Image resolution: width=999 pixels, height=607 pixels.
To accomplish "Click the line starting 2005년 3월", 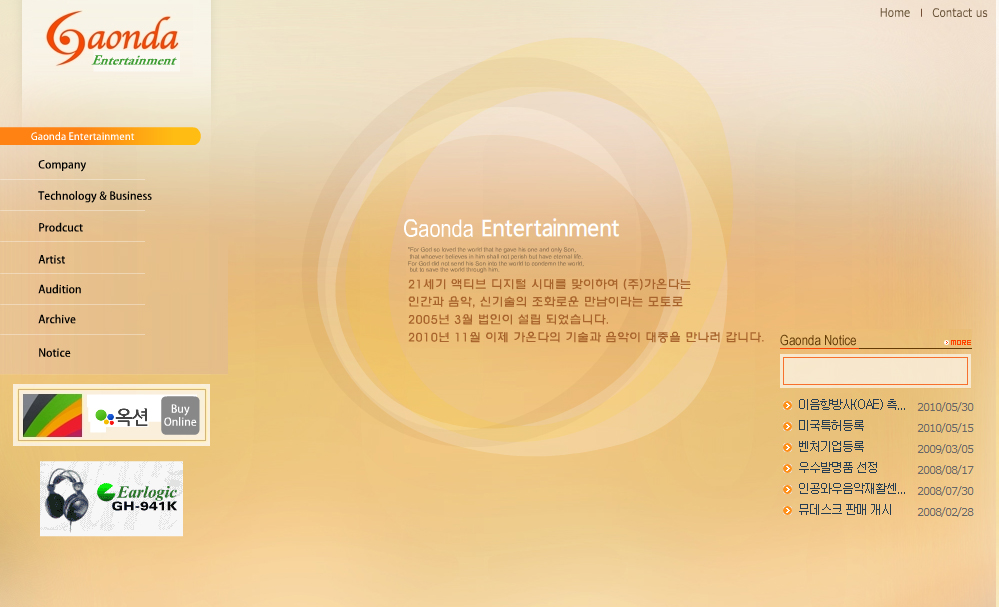I will (x=508, y=319).
